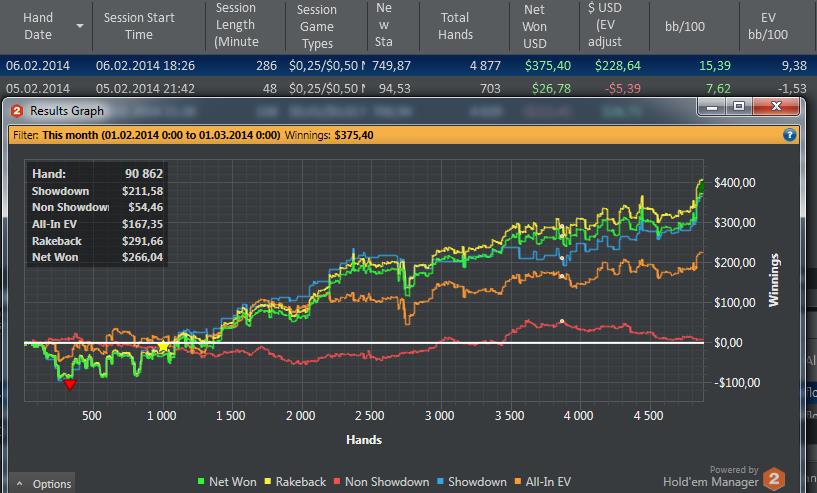This screenshot has width=817, height=493.
Task: Maximize the Results Graph window
Action: click(738, 106)
